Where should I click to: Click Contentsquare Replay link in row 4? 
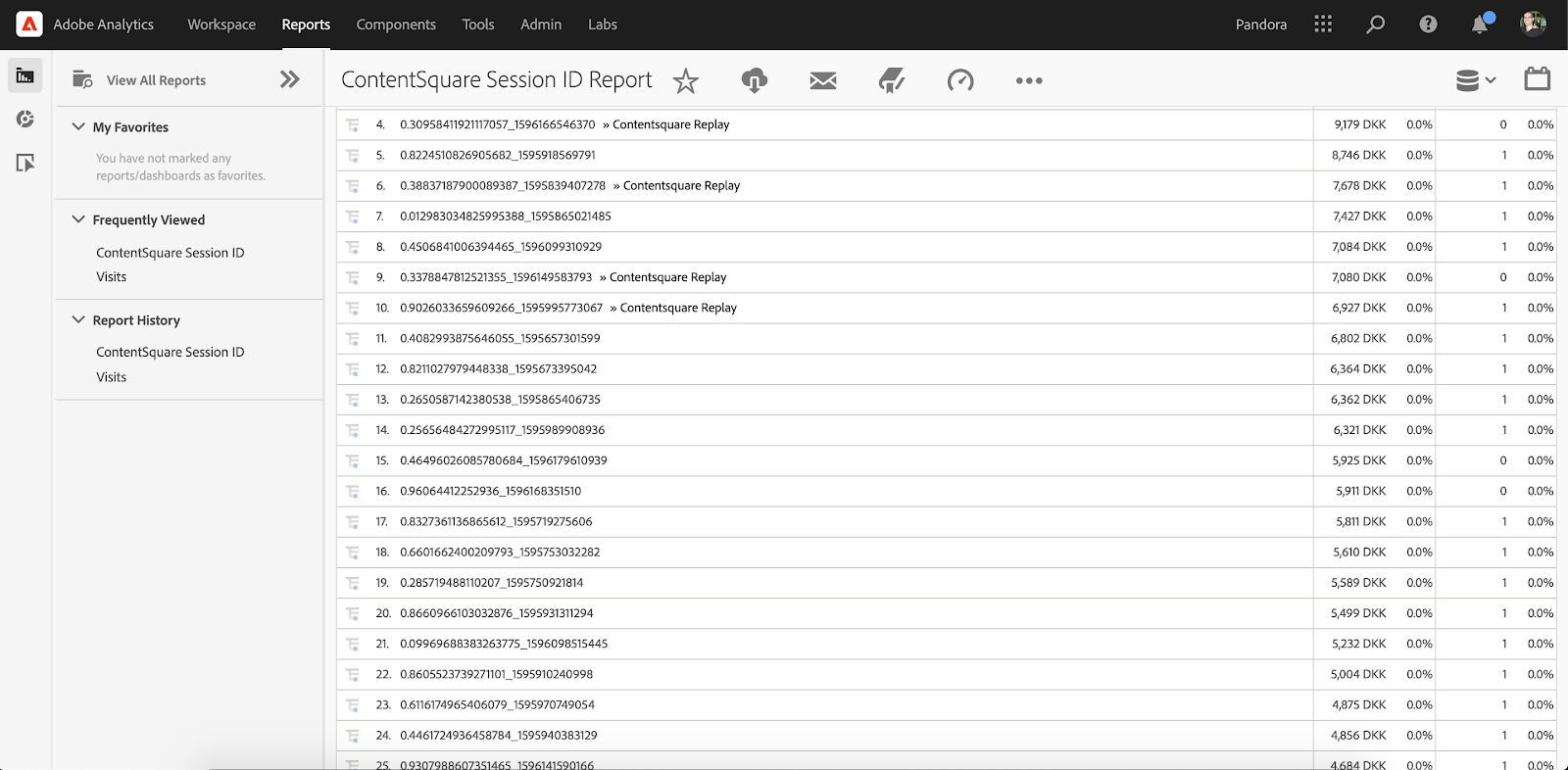click(671, 124)
